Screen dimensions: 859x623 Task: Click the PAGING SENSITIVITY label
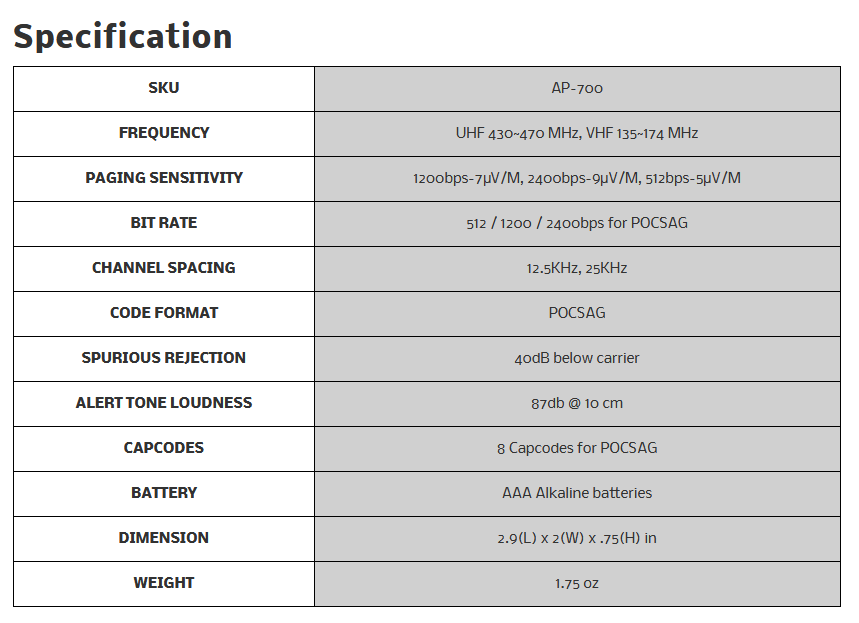pos(164,178)
